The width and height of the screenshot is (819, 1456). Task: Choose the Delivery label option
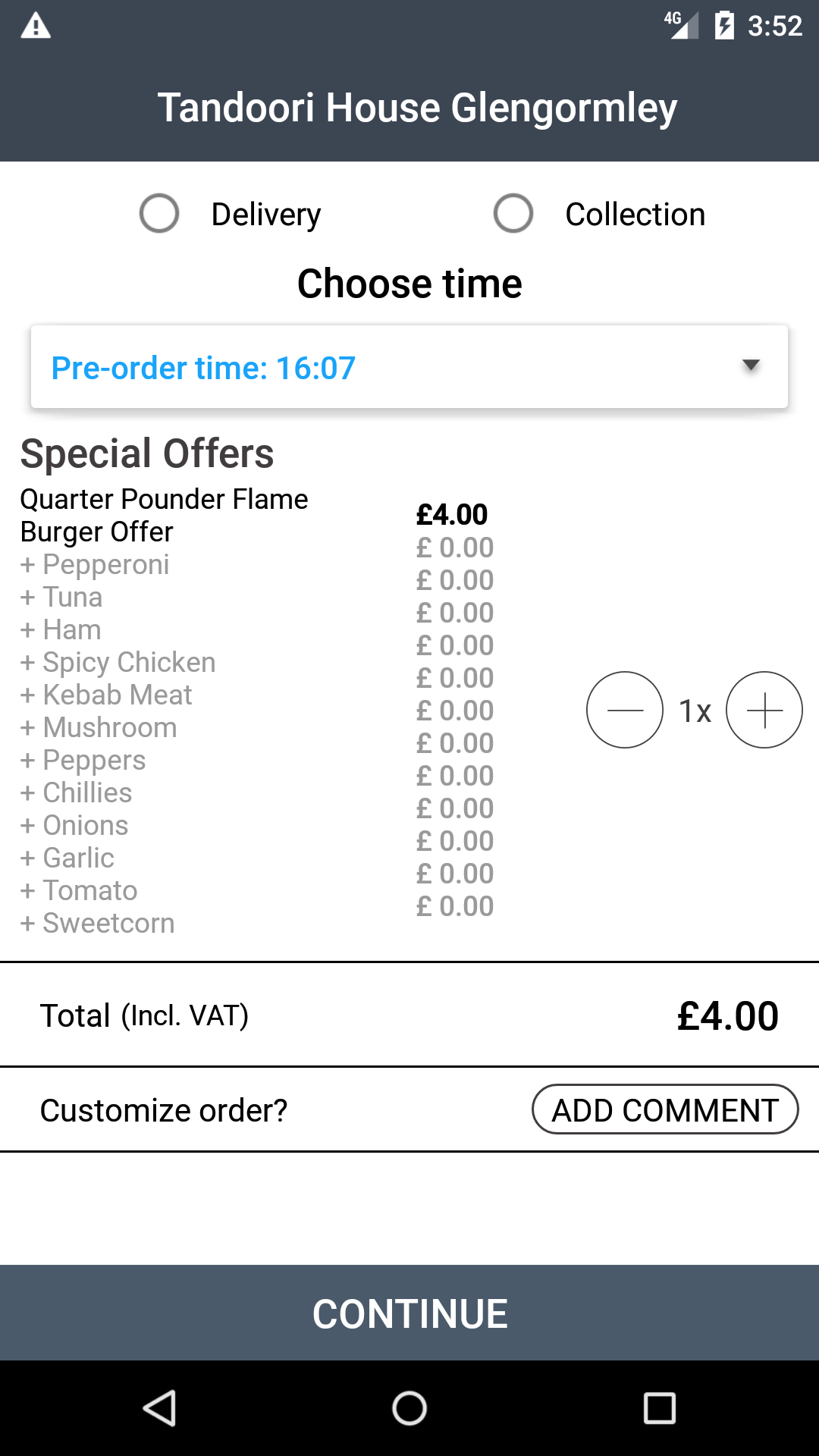coord(266,215)
